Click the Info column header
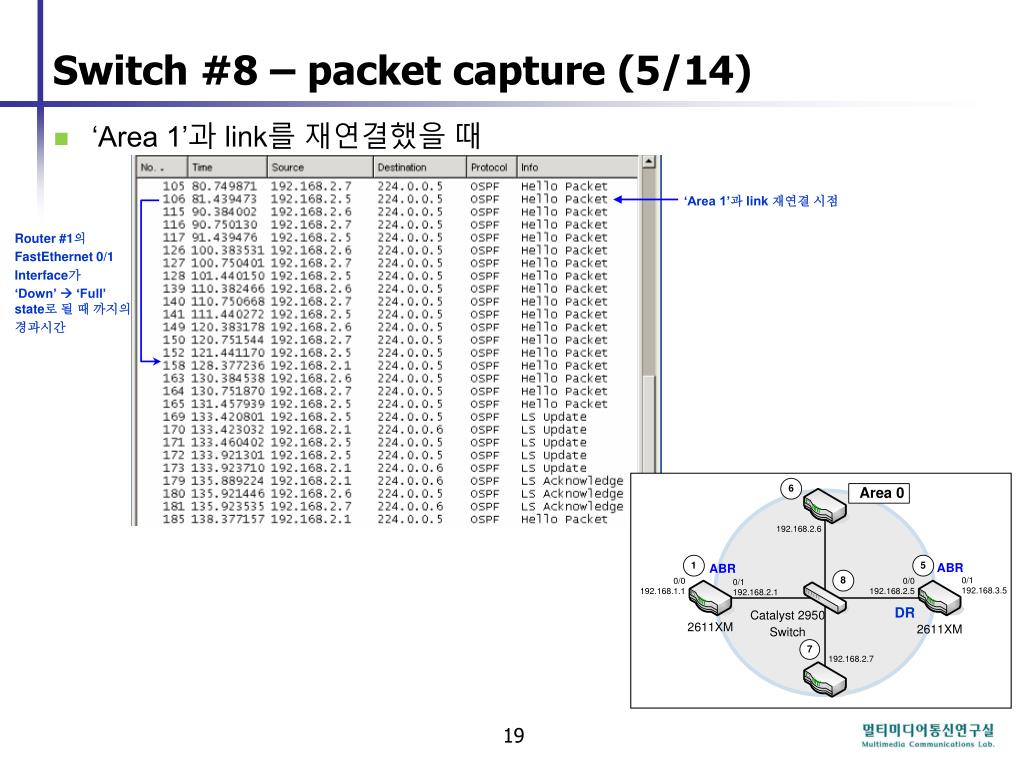Screen dimensions: 1024x768 577,167
